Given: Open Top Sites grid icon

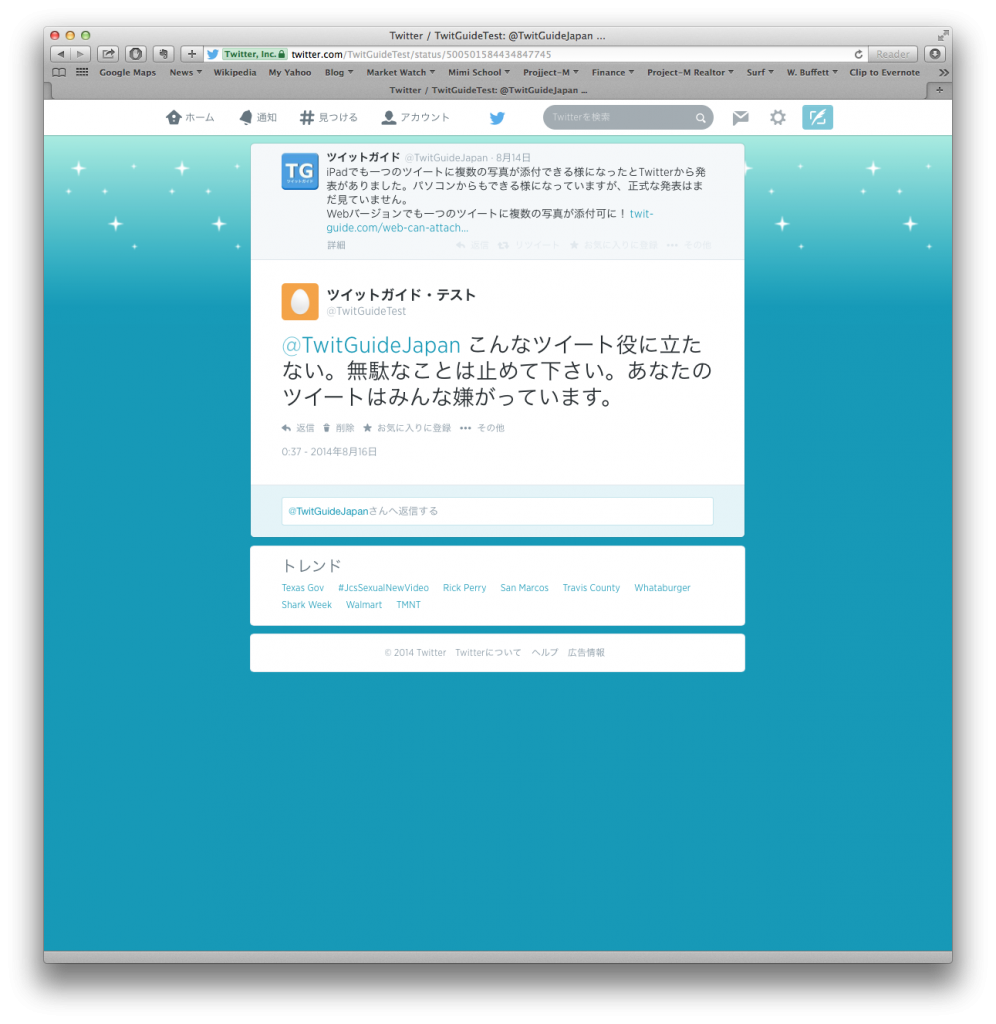Looking at the screenshot, I should coord(82,72).
